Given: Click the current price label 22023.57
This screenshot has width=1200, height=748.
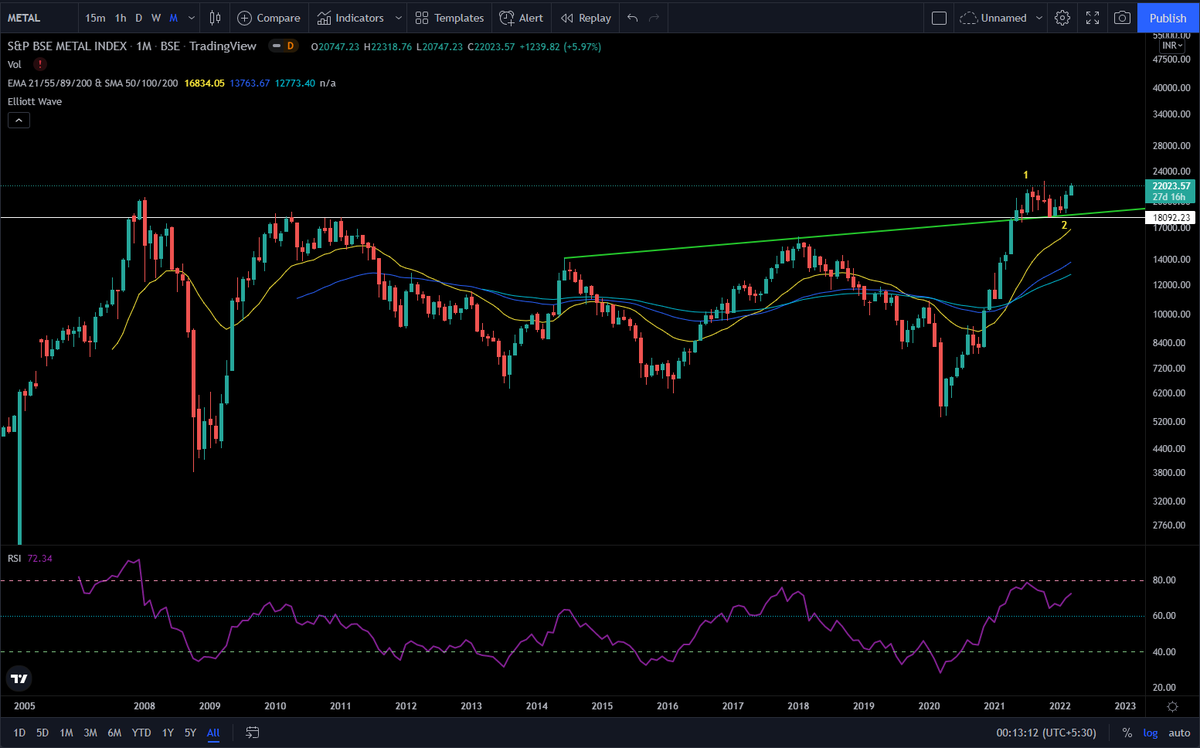Looking at the screenshot, I should pyautogui.click(x=1171, y=186).
